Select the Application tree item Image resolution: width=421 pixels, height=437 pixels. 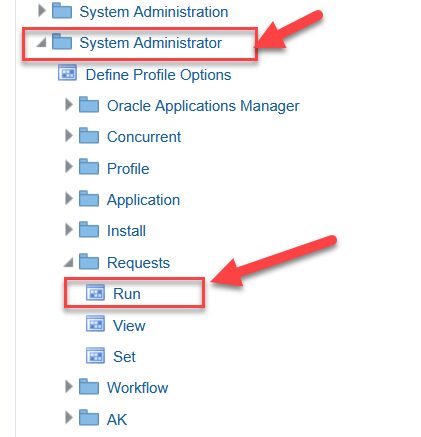pos(143,200)
